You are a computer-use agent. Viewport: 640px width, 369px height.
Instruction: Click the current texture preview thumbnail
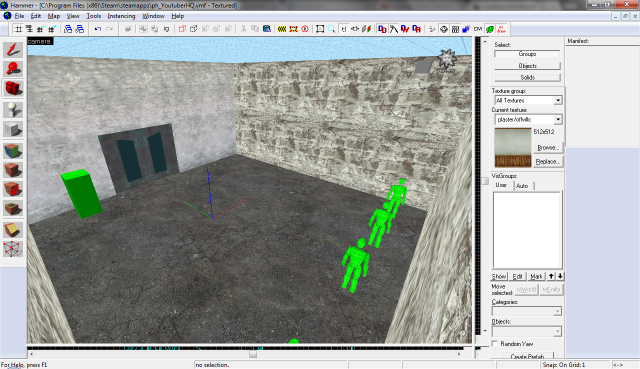click(513, 148)
